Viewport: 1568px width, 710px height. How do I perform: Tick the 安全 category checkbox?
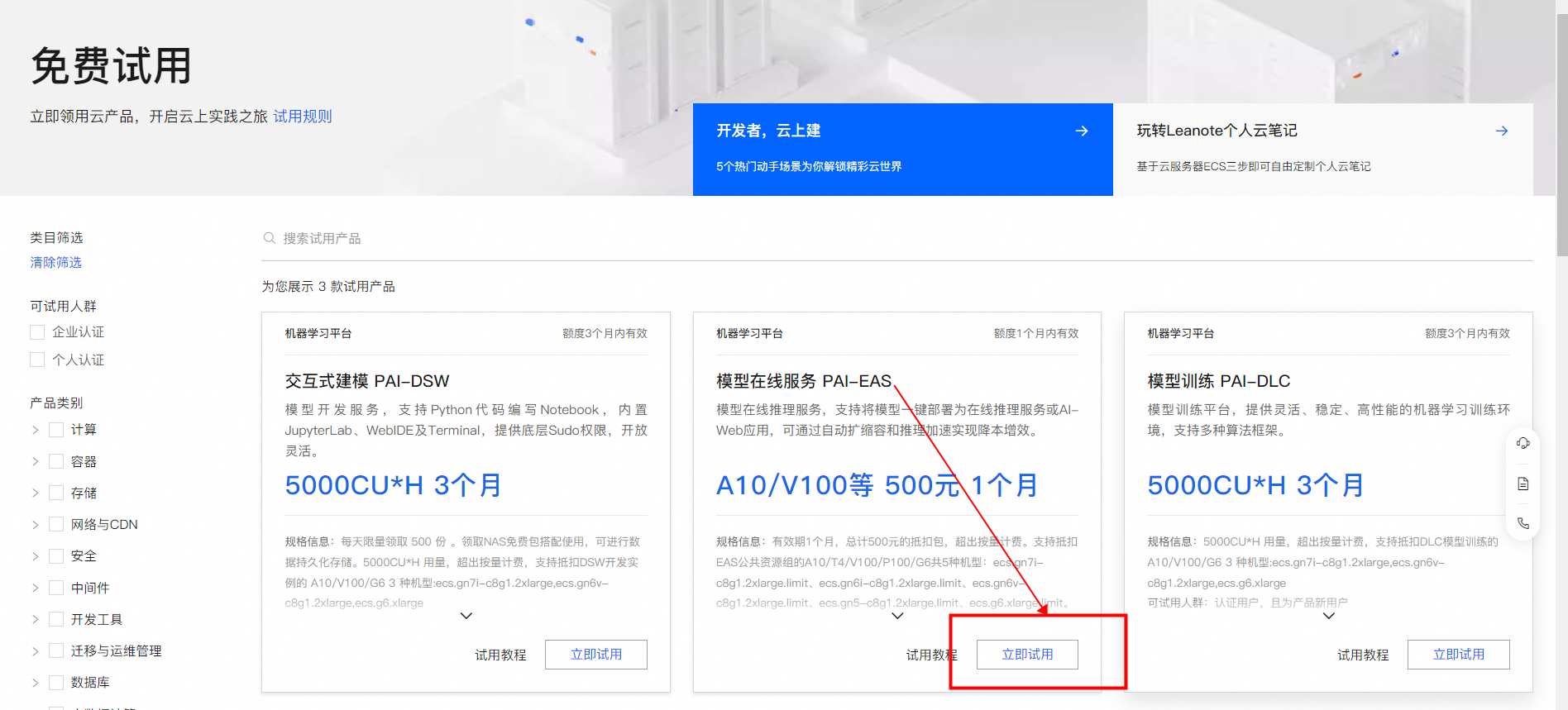pos(56,556)
